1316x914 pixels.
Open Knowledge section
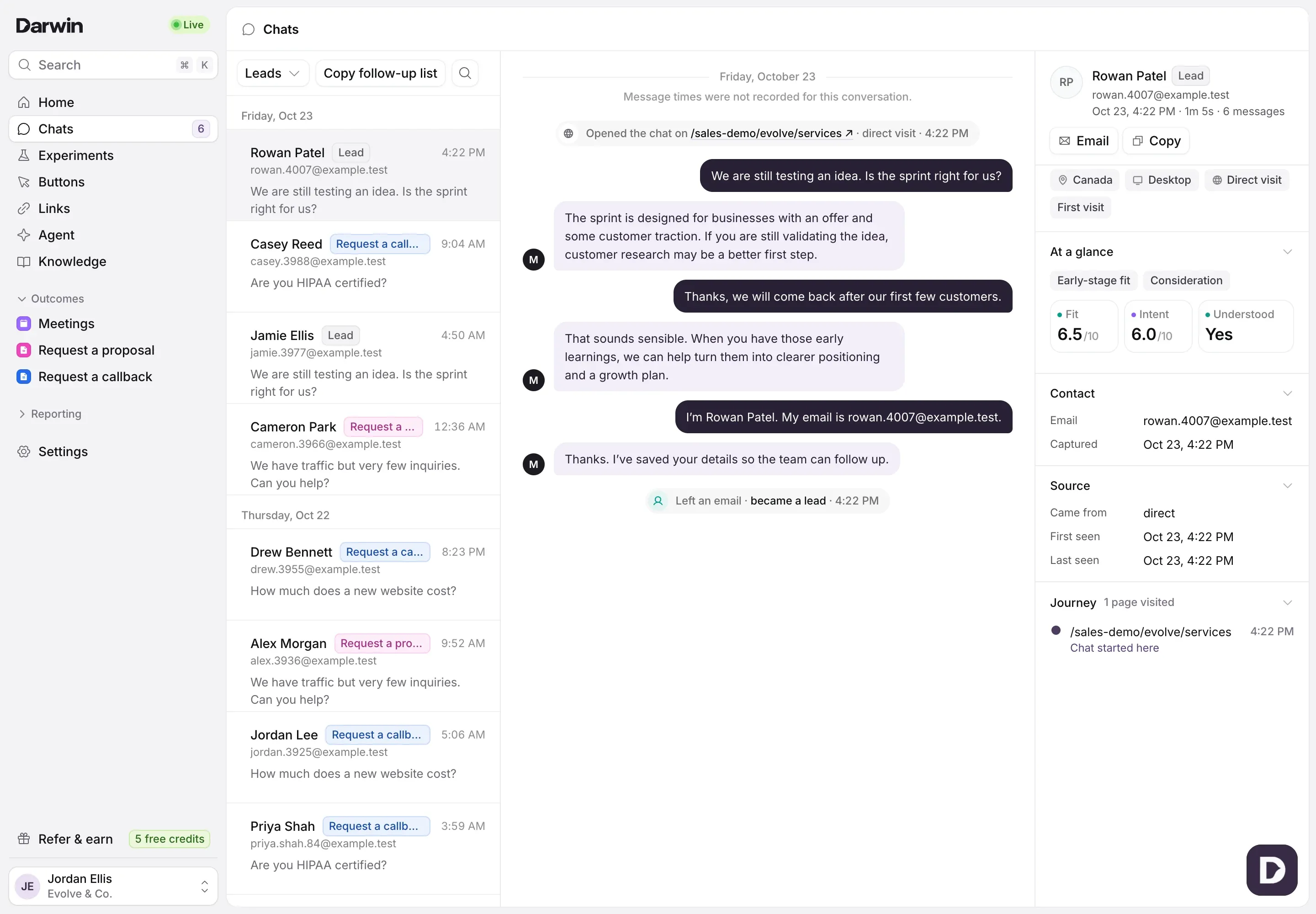(x=113, y=262)
